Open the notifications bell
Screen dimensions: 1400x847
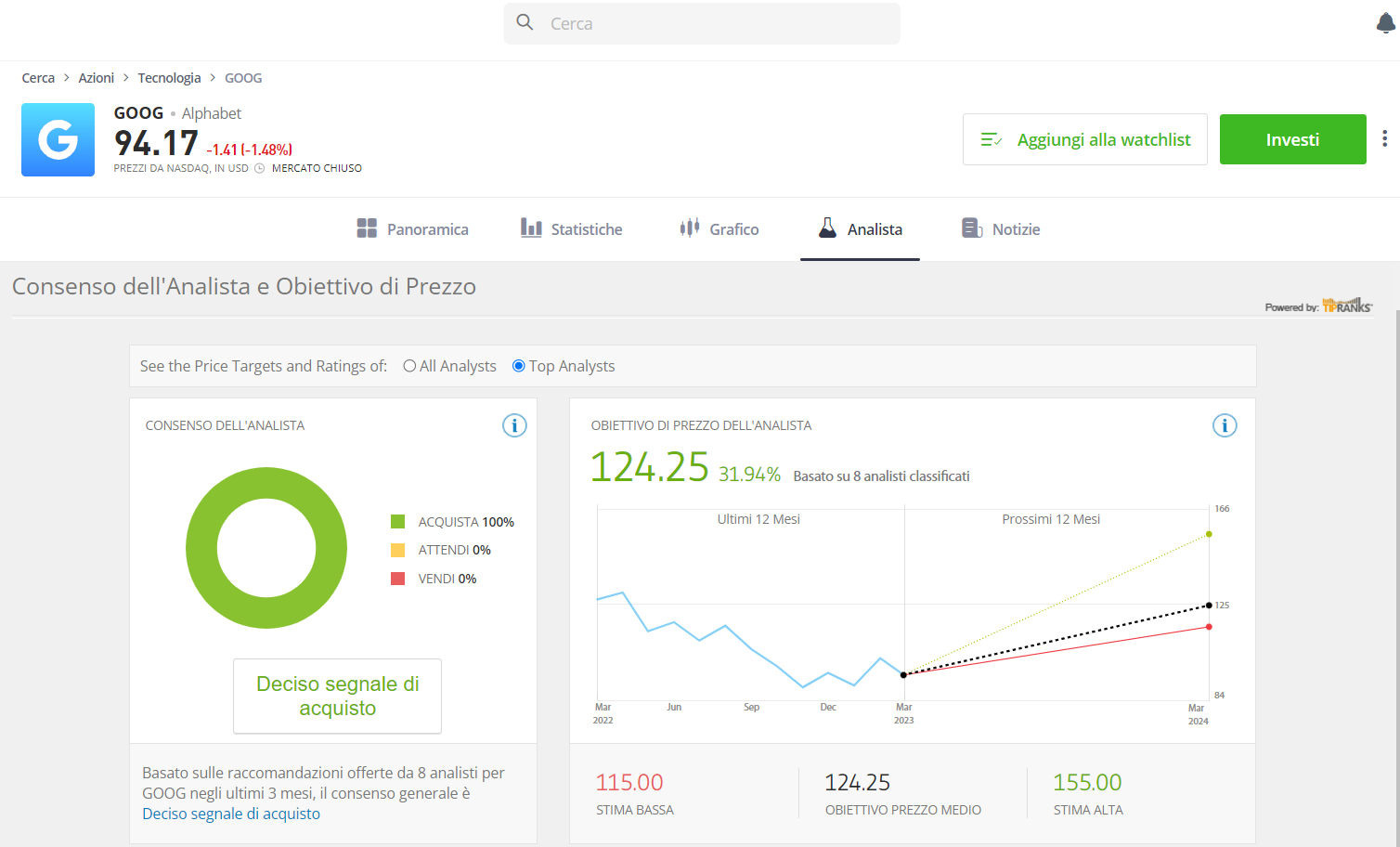point(1386,23)
